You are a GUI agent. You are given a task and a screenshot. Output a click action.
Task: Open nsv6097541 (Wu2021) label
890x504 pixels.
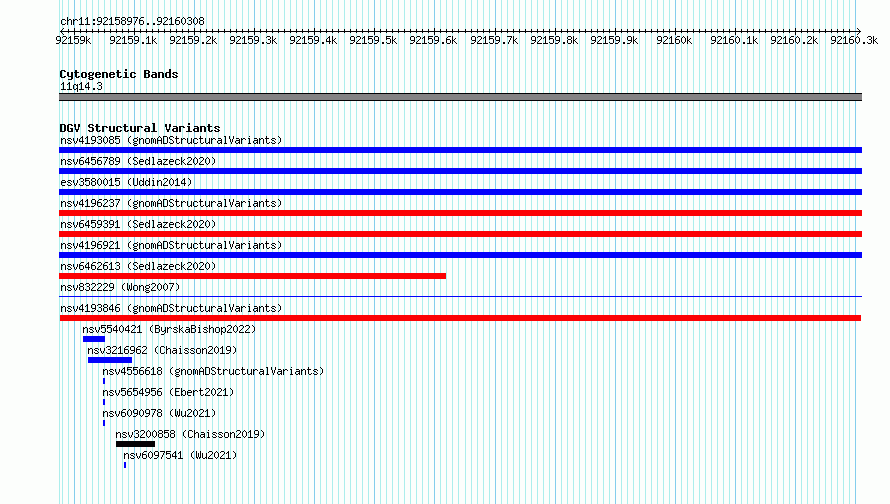point(180,455)
